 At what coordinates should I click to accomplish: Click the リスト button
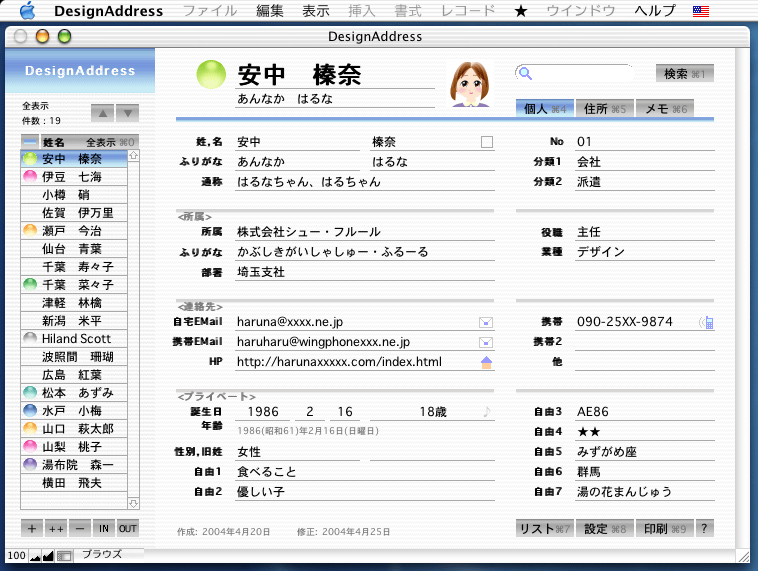coord(545,529)
